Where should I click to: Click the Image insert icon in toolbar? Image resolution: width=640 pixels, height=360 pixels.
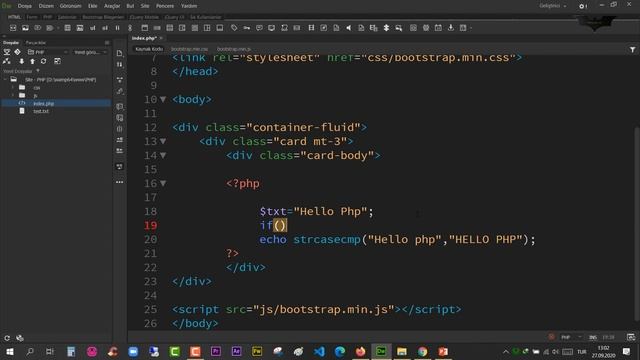coord(25,28)
